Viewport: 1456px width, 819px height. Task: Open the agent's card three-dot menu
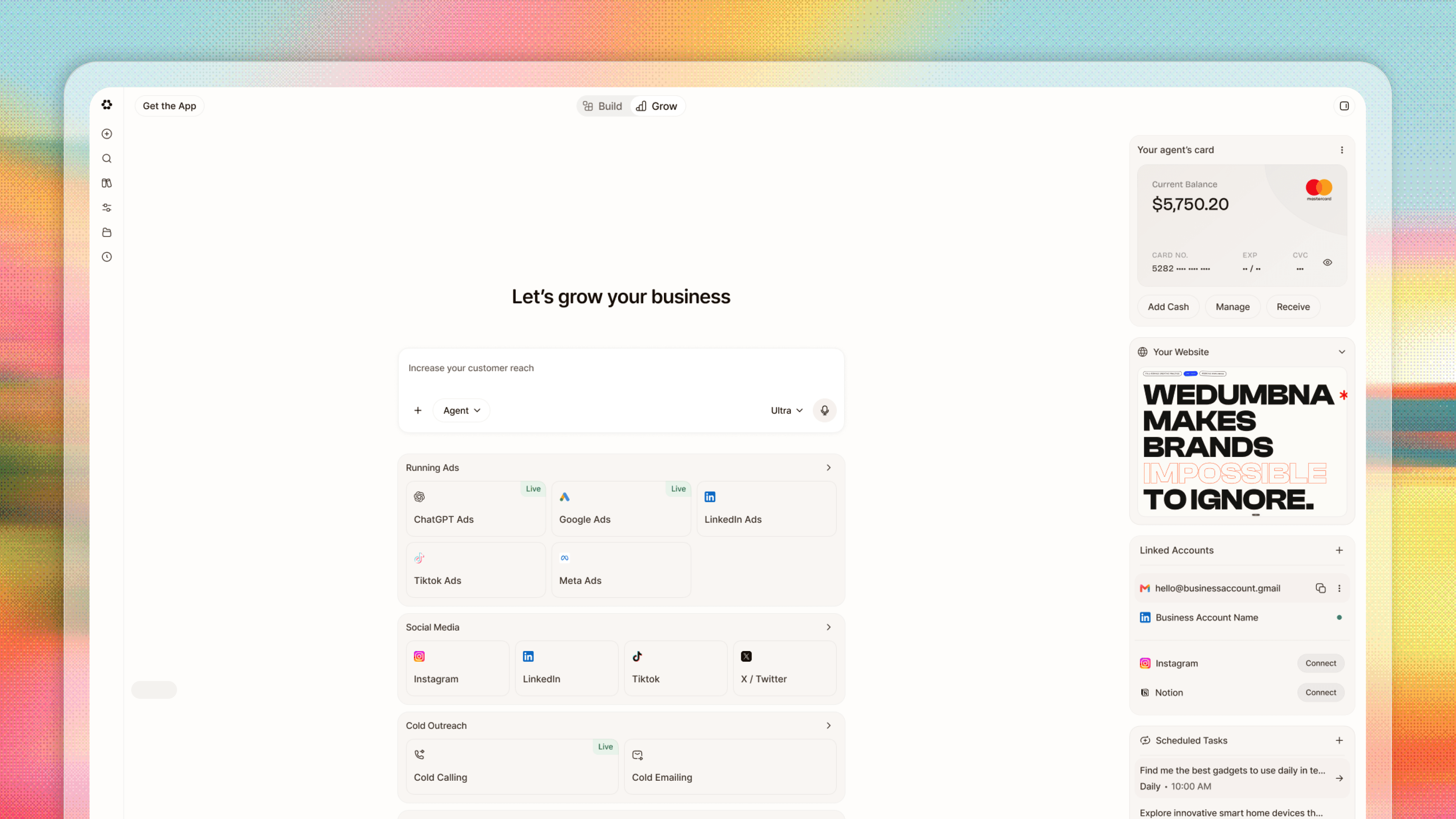click(x=1342, y=150)
